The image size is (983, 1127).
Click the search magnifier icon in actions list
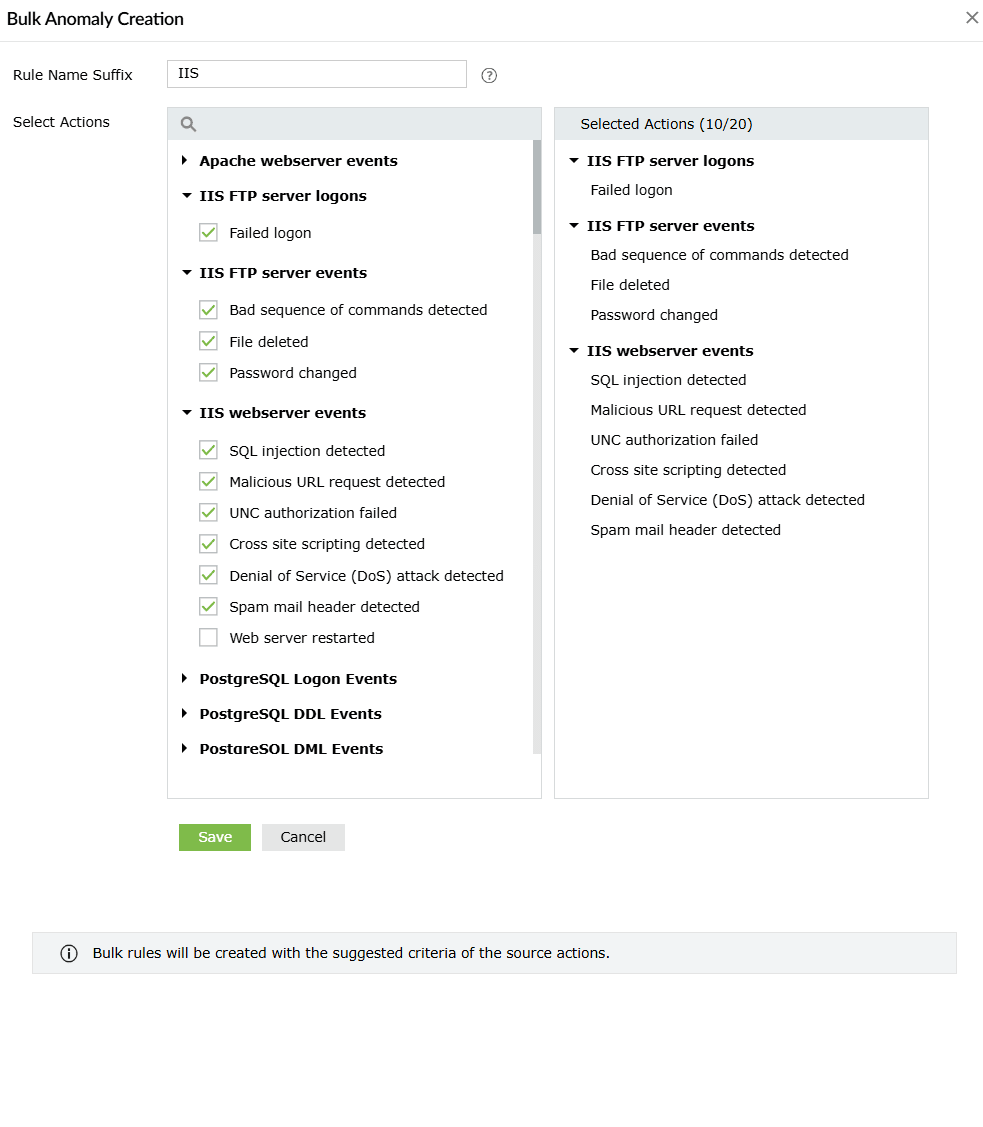tap(188, 124)
